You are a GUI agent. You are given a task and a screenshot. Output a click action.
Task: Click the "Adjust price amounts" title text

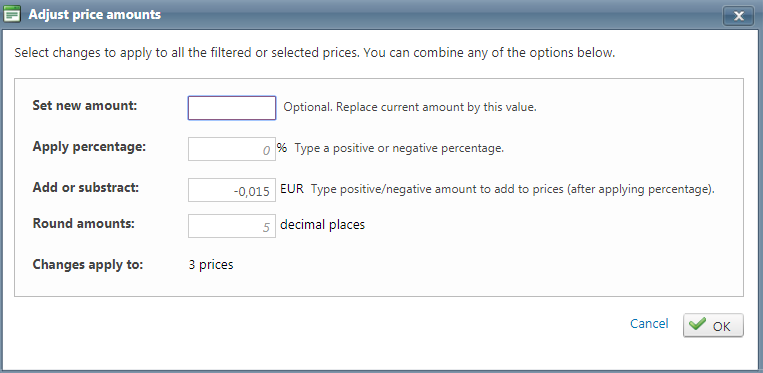click(x=94, y=15)
